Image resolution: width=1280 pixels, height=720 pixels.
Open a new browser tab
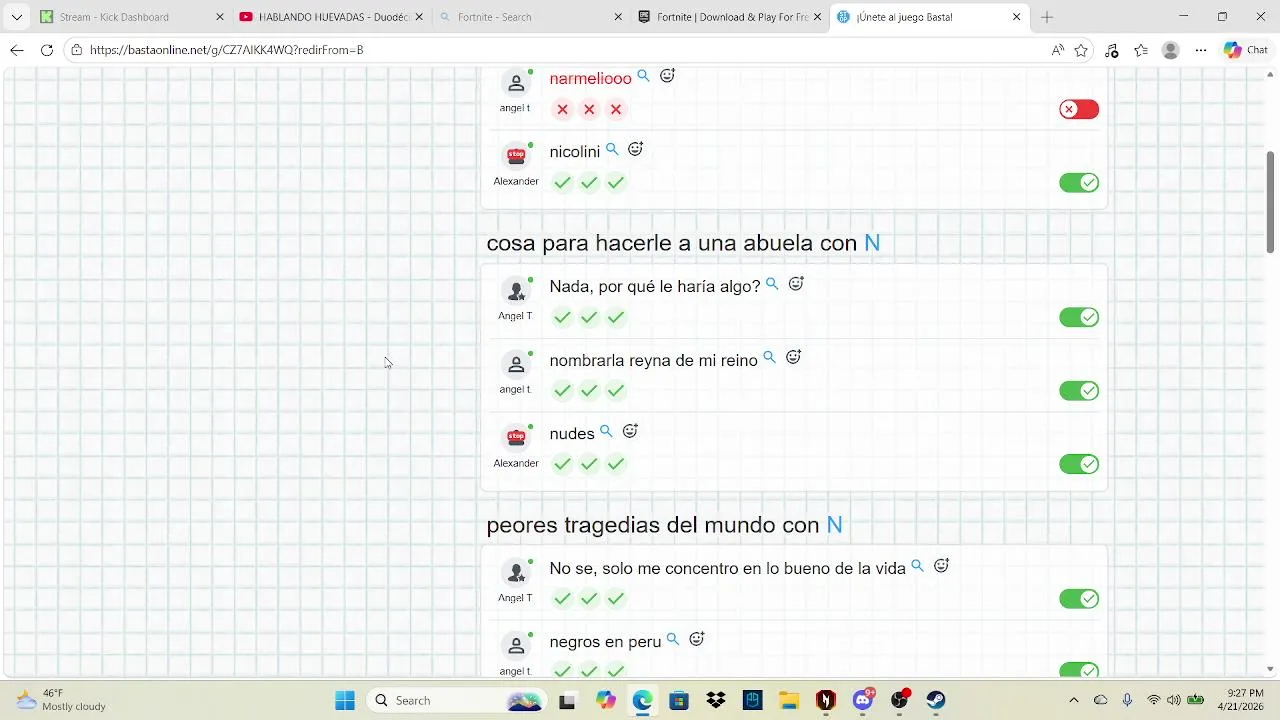coord(1047,17)
